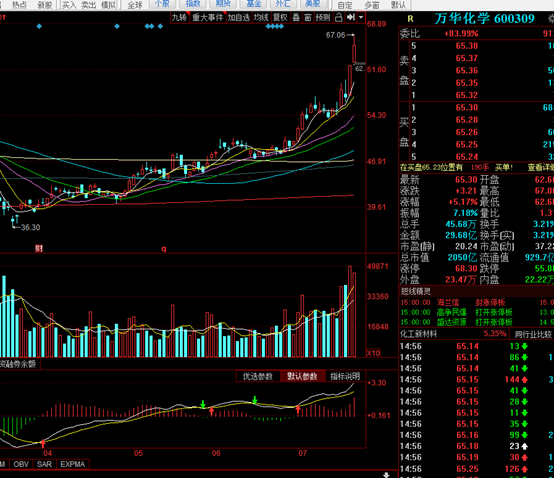Switch to the EXPMA indicator tab
Image resolution: width=554 pixels, height=478 pixels.
pyautogui.click(x=73, y=464)
